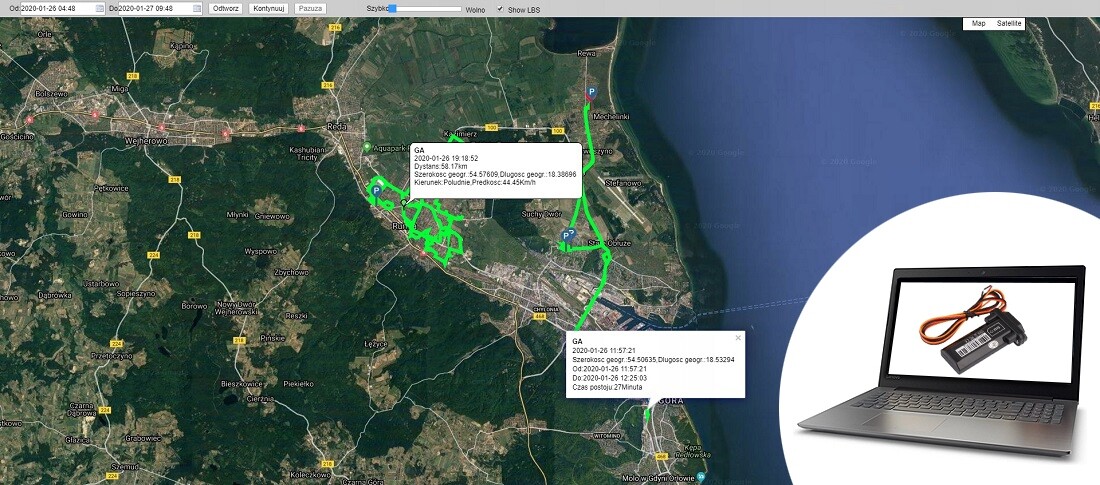Click the parking marker near Mechelinki
This screenshot has height=485, width=1100.
[590, 92]
